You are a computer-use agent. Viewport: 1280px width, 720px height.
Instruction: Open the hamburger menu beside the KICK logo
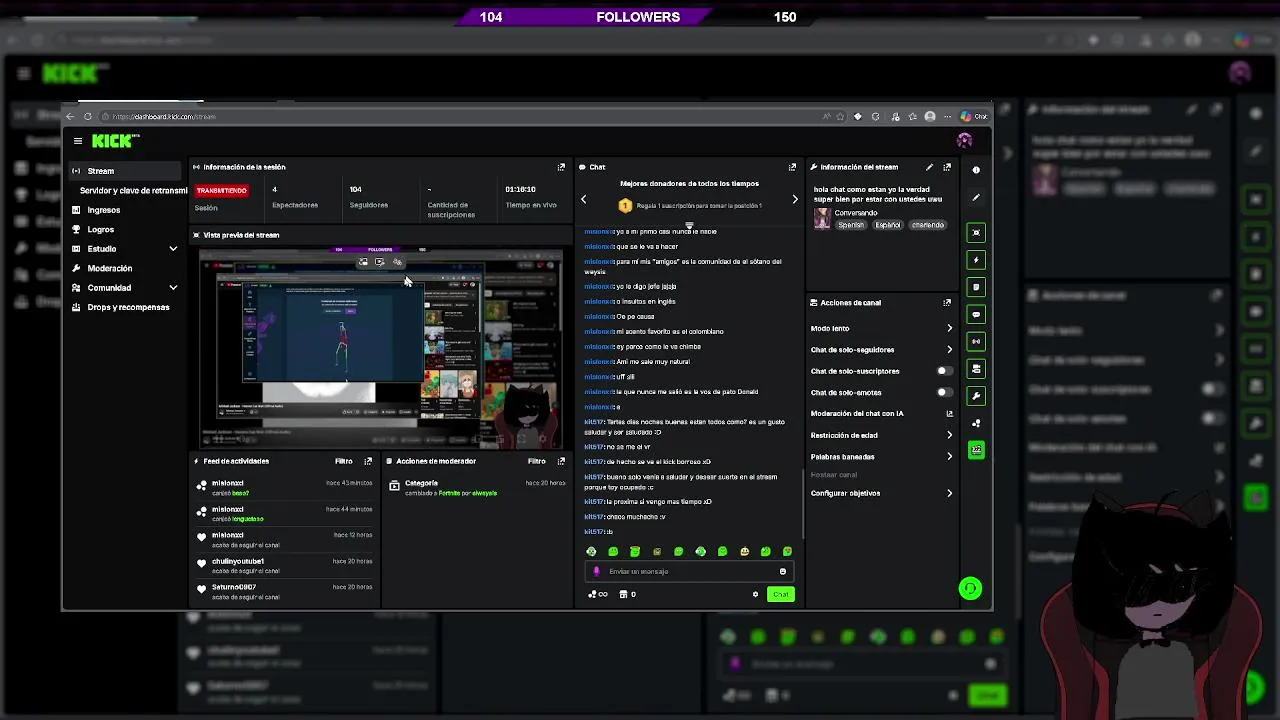point(78,141)
